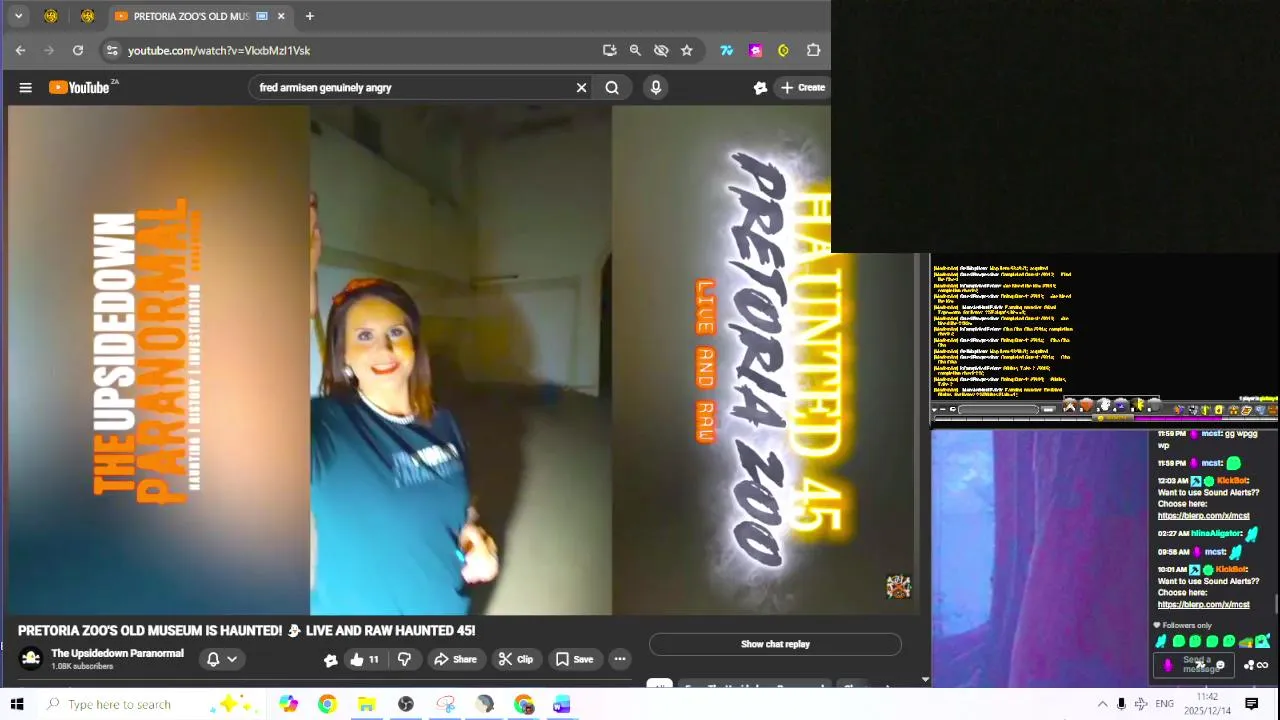Open Snipping Tool from the taskbar
The image size is (1280, 720).
click(445, 704)
